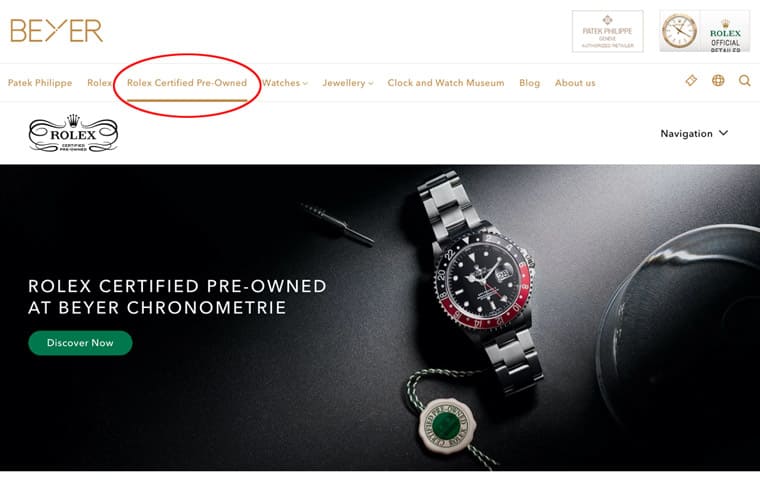Expand the Navigation dropdown
The width and height of the screenshot is (760, 502).
click(x=694, y=133)
